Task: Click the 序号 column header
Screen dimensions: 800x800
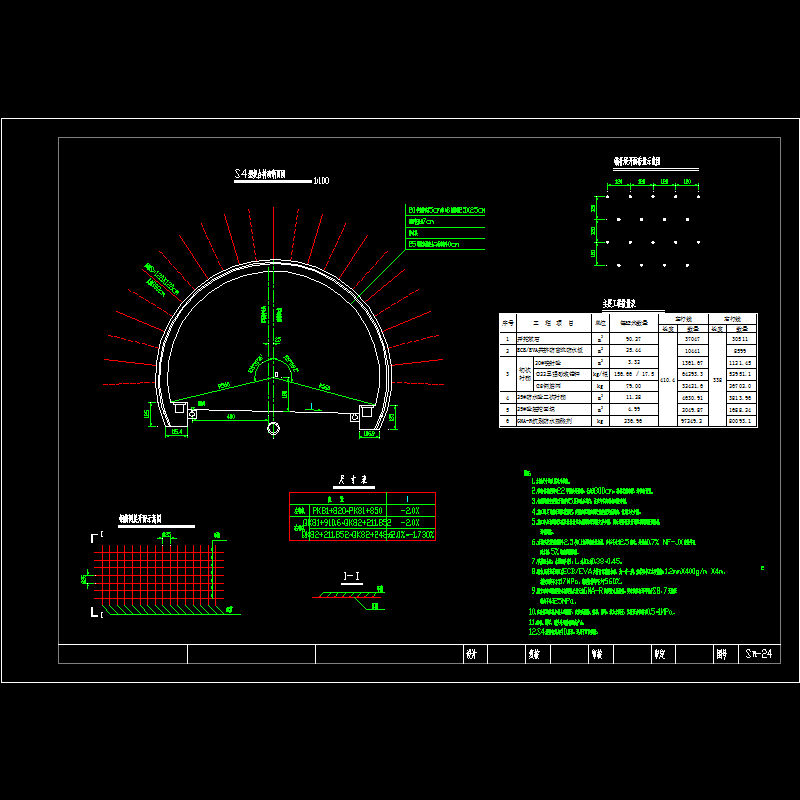Action: (508, 323)
